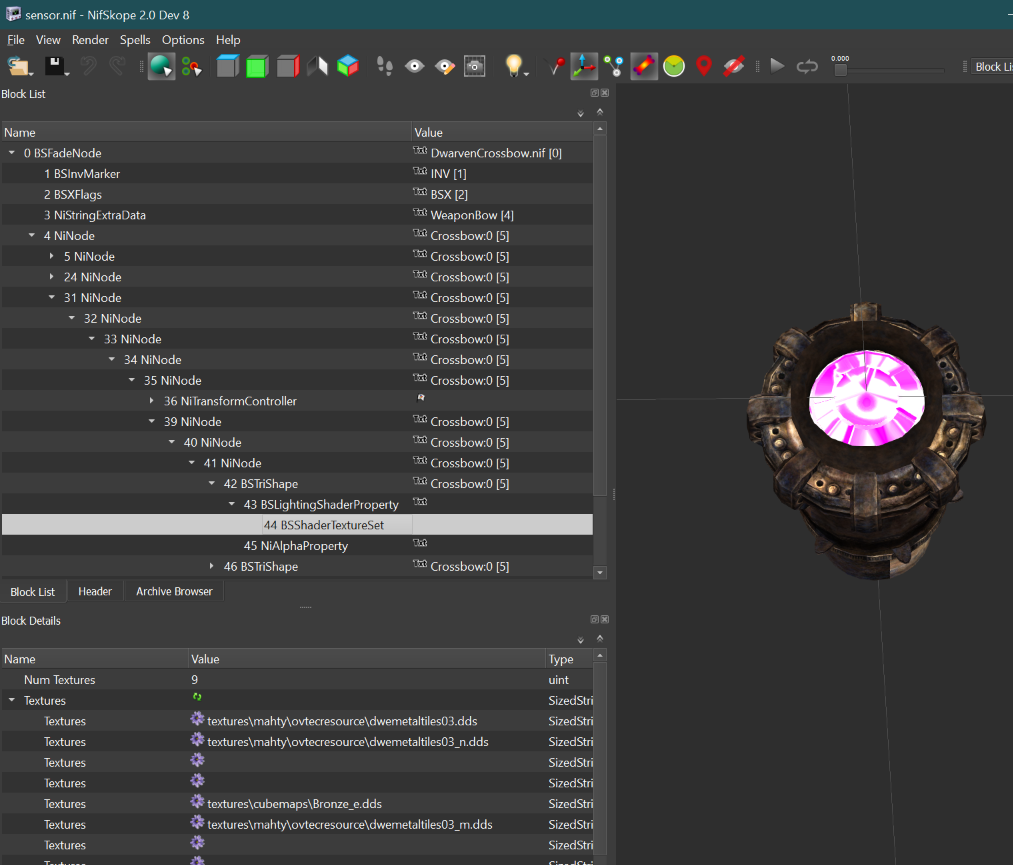Switch to top view blue cube

pyautogui.click(x=227, y=67)
